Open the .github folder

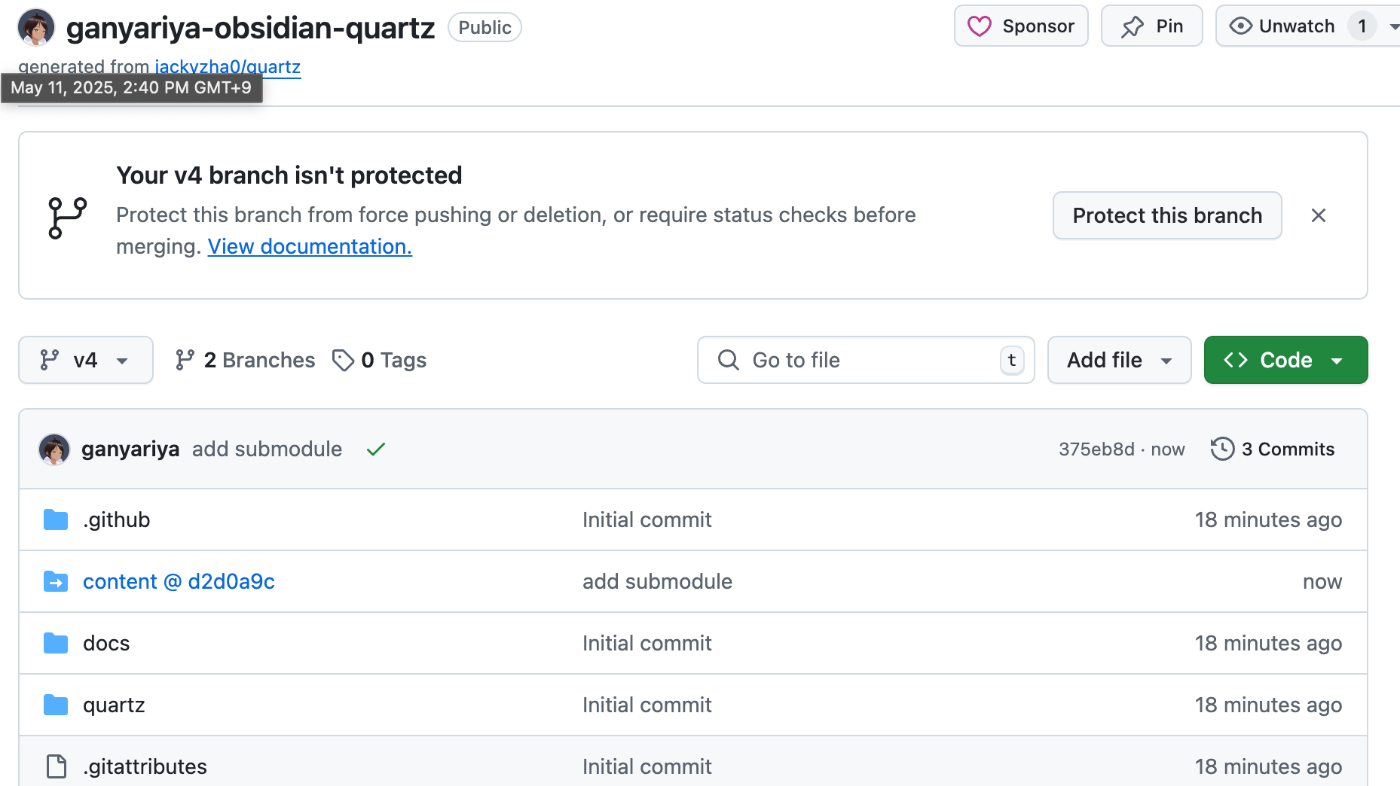[116, 520]
